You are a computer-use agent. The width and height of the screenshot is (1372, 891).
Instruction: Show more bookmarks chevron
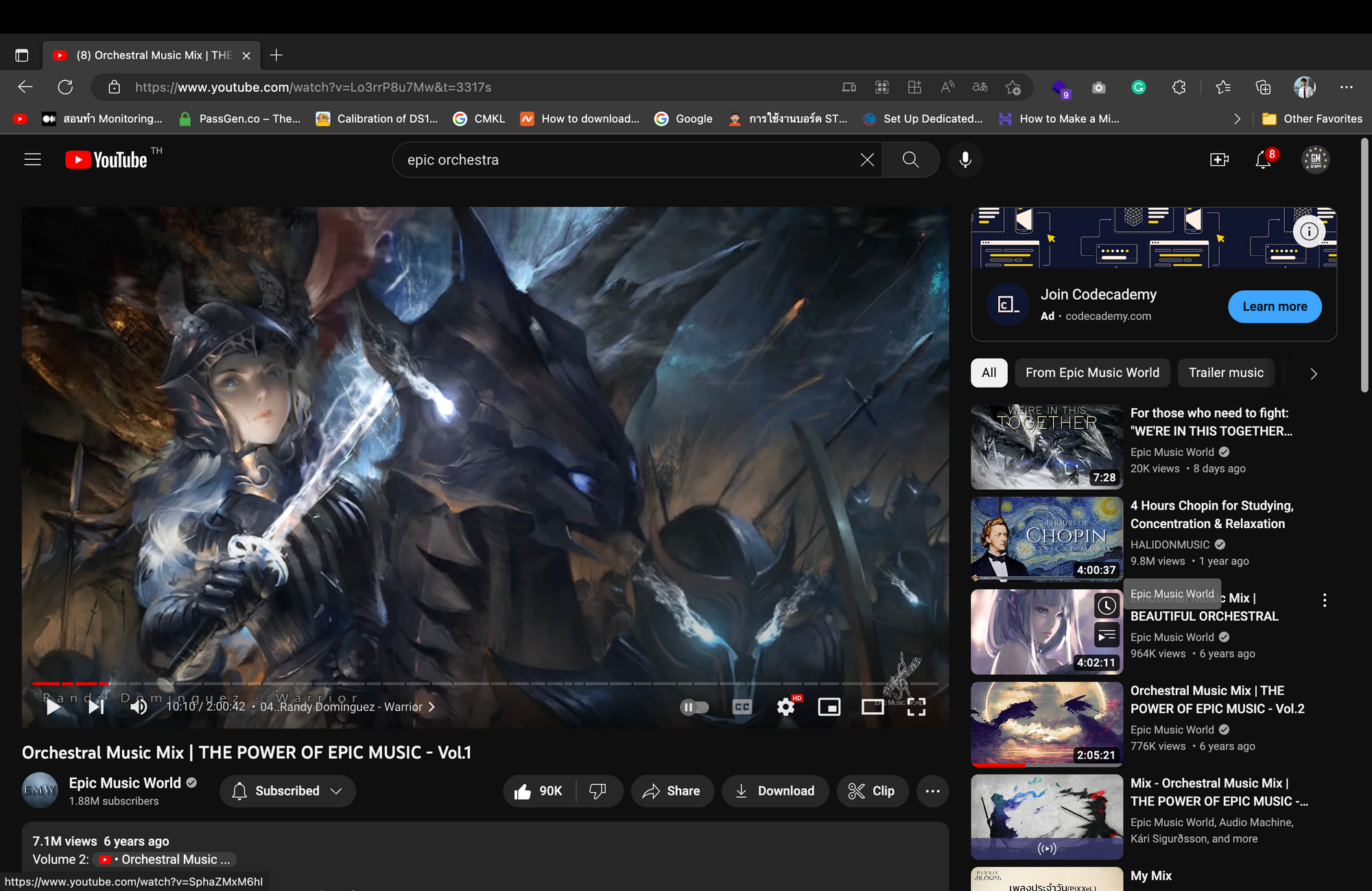[x=1237, y=119]
